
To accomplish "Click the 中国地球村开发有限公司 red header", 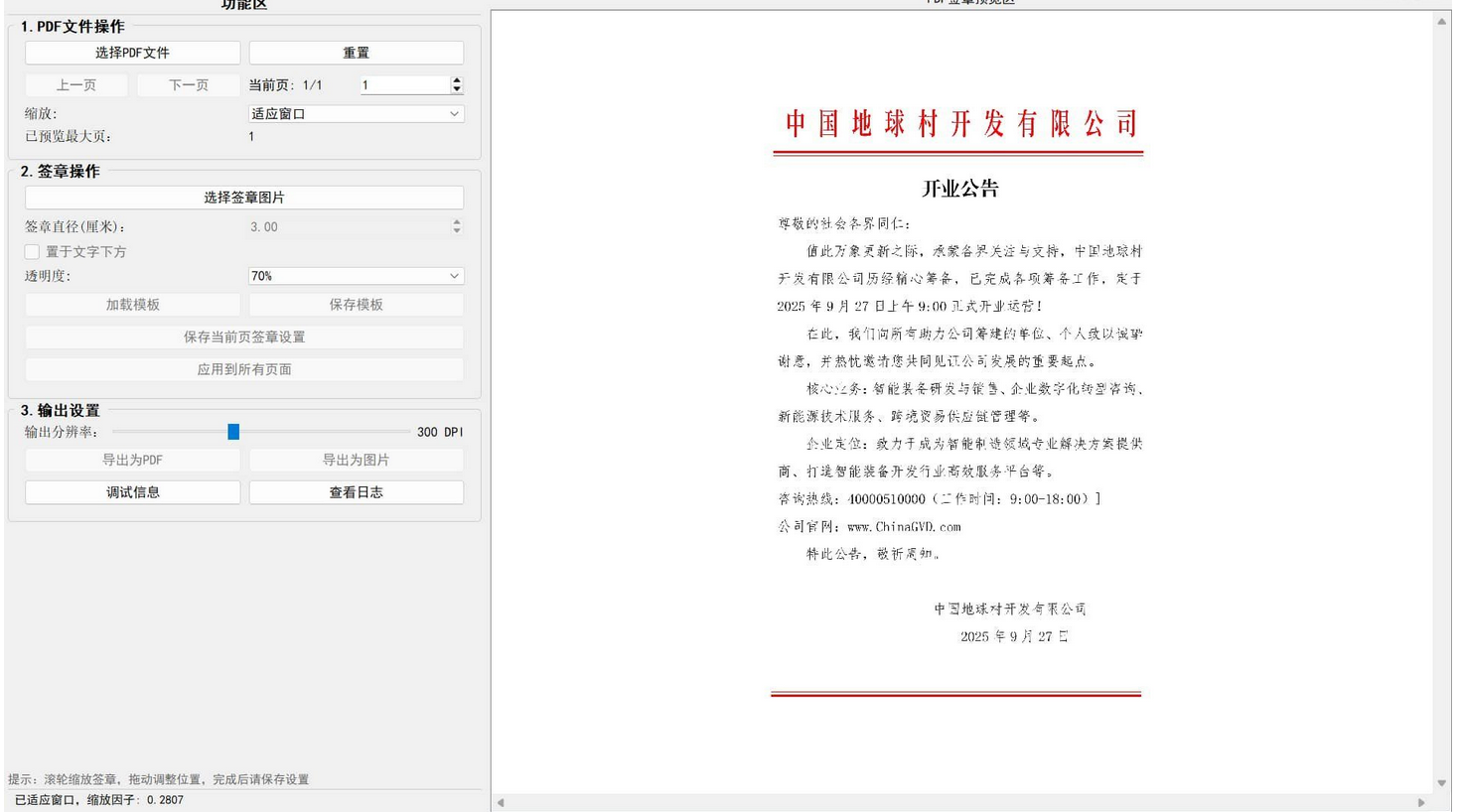I will tap(960, 124).
